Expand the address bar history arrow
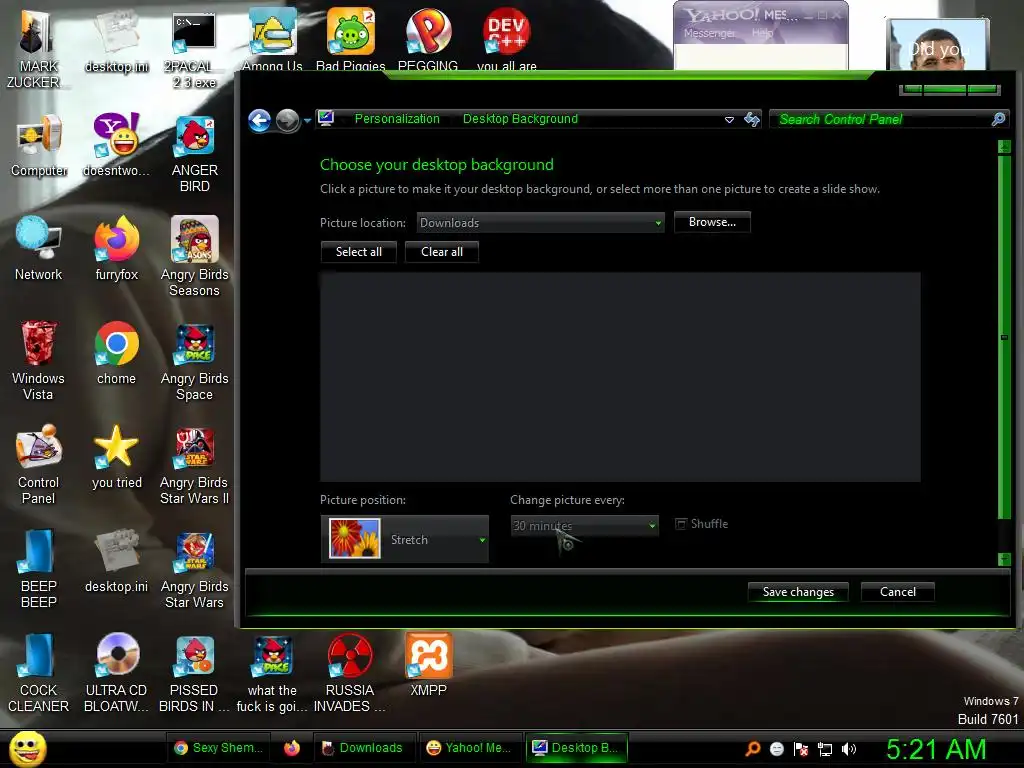 point(729,120)
